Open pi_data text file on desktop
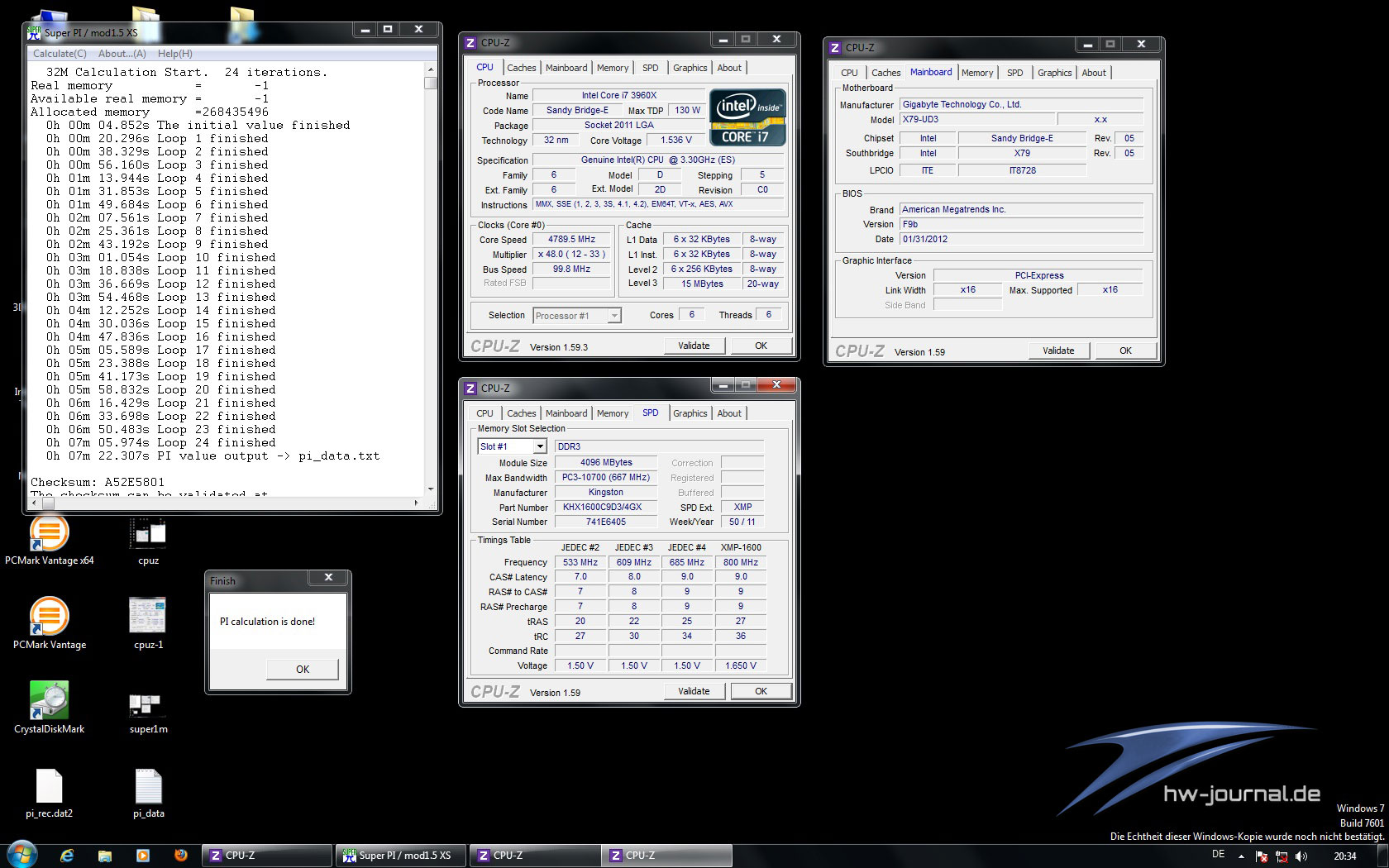This screenshot has height=868, width=1389. coord(148,794)
